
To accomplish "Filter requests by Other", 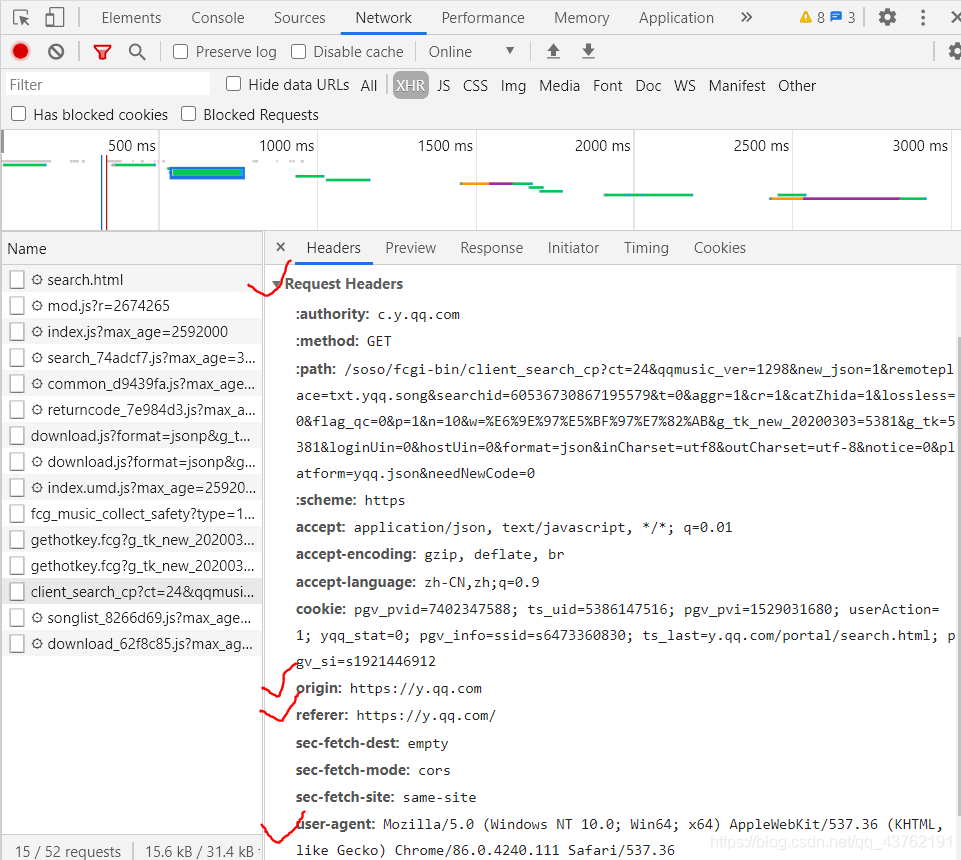I will (797, 86).
